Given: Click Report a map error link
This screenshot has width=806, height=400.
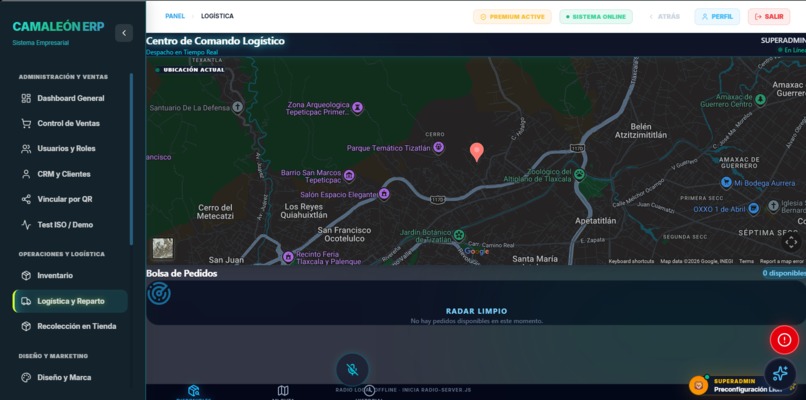Looking at the screenshot, I should 782,261.
